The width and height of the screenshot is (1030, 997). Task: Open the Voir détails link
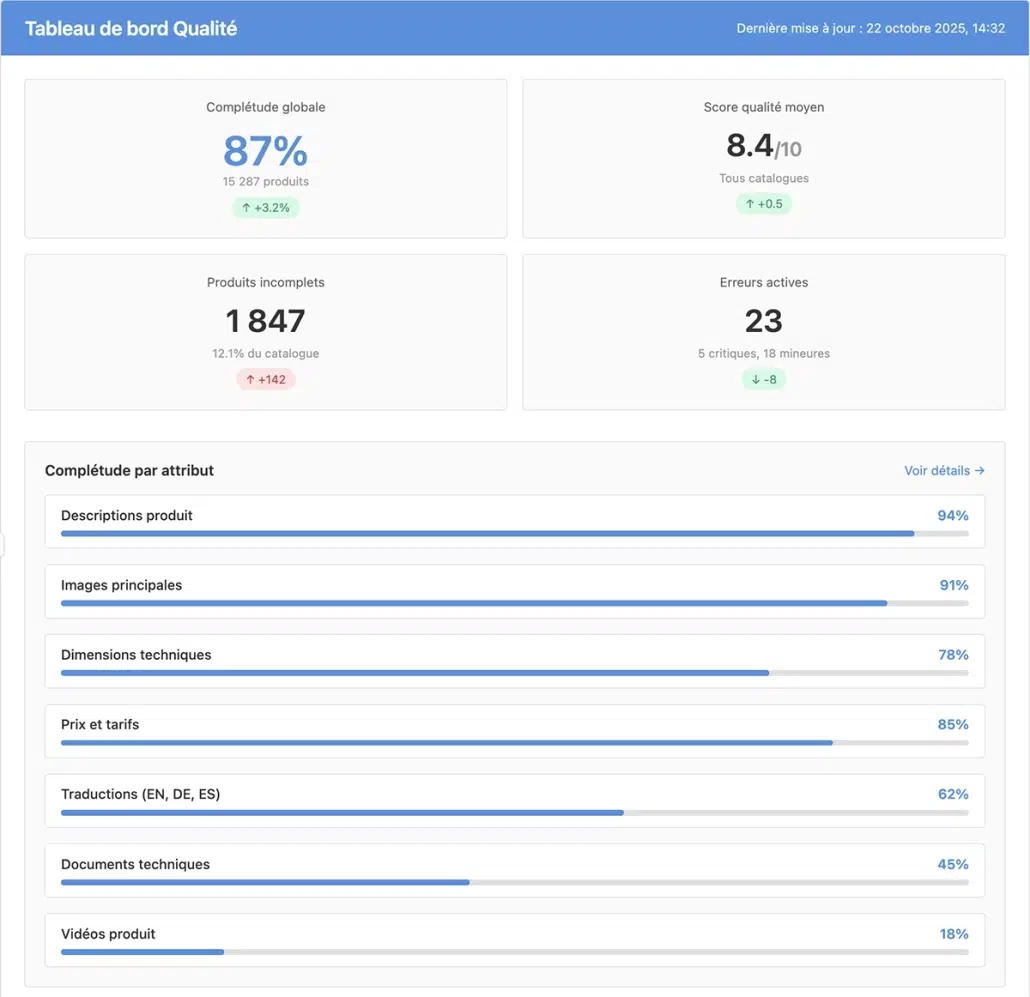point(944,470)
